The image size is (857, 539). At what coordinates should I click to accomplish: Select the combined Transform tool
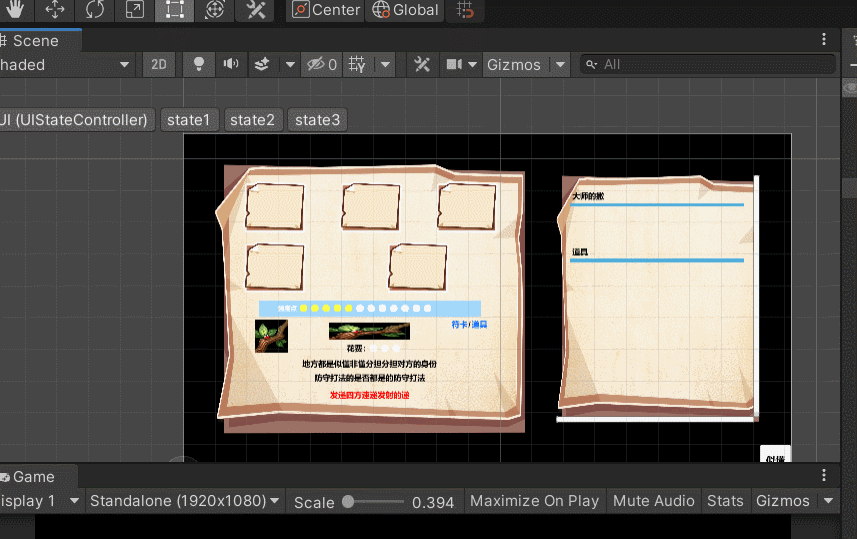point(214,9)
